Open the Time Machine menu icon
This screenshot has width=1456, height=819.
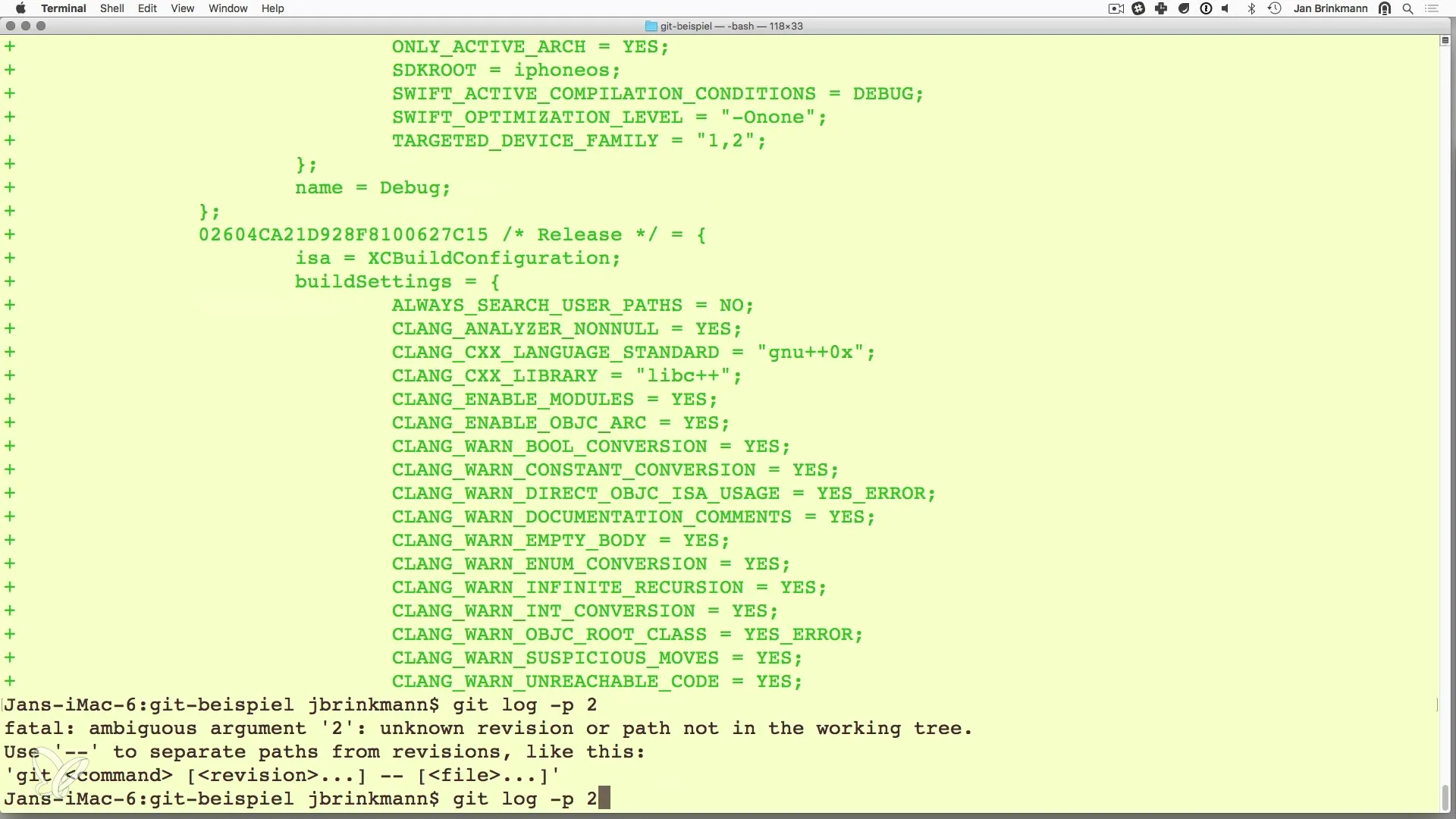[1275, 8]
